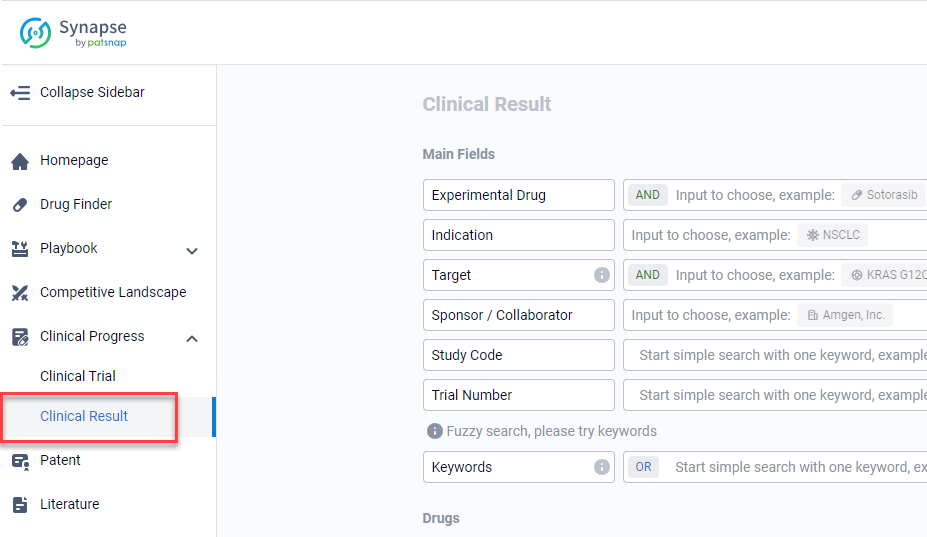Click the Literature document icon

click(20, 505)
